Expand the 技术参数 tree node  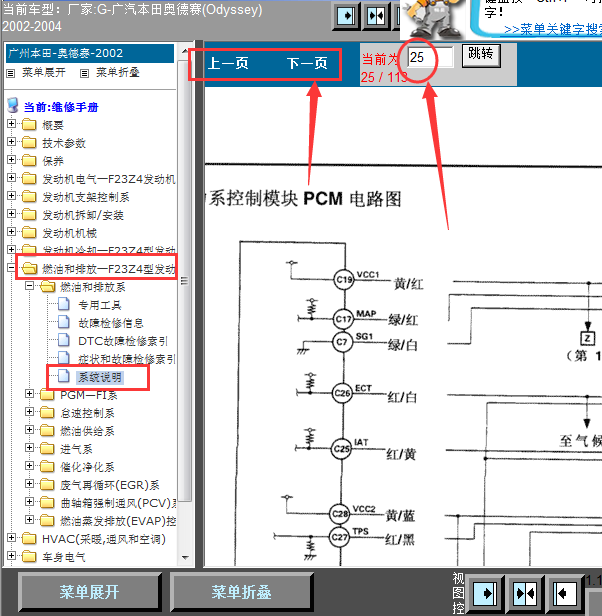click(x=11, y=141)
